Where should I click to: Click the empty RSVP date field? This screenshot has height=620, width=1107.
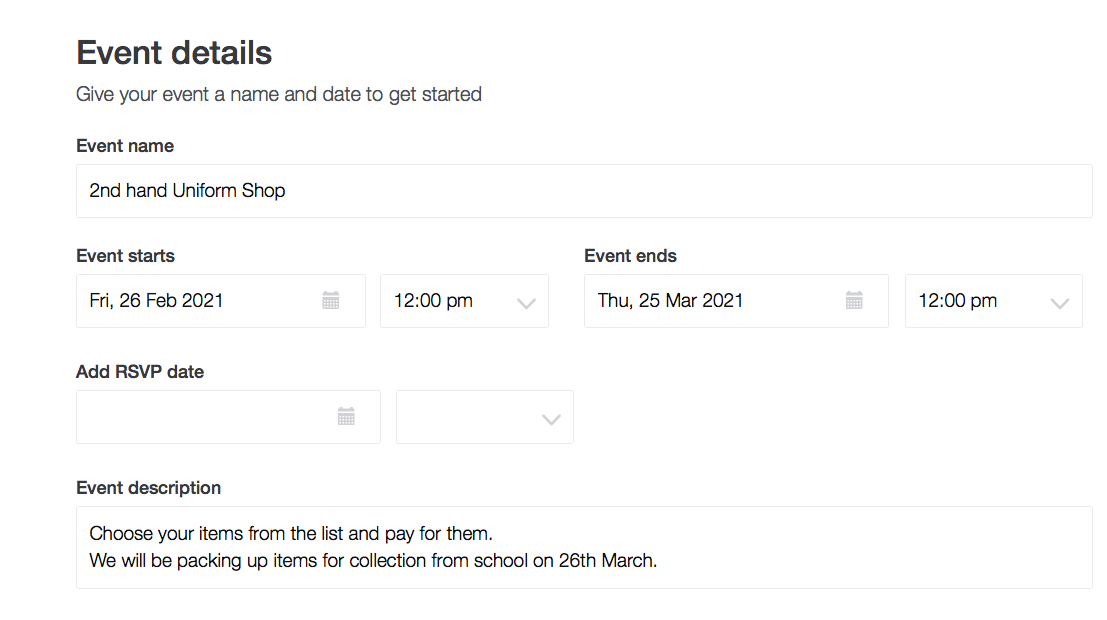coord(228,417)
